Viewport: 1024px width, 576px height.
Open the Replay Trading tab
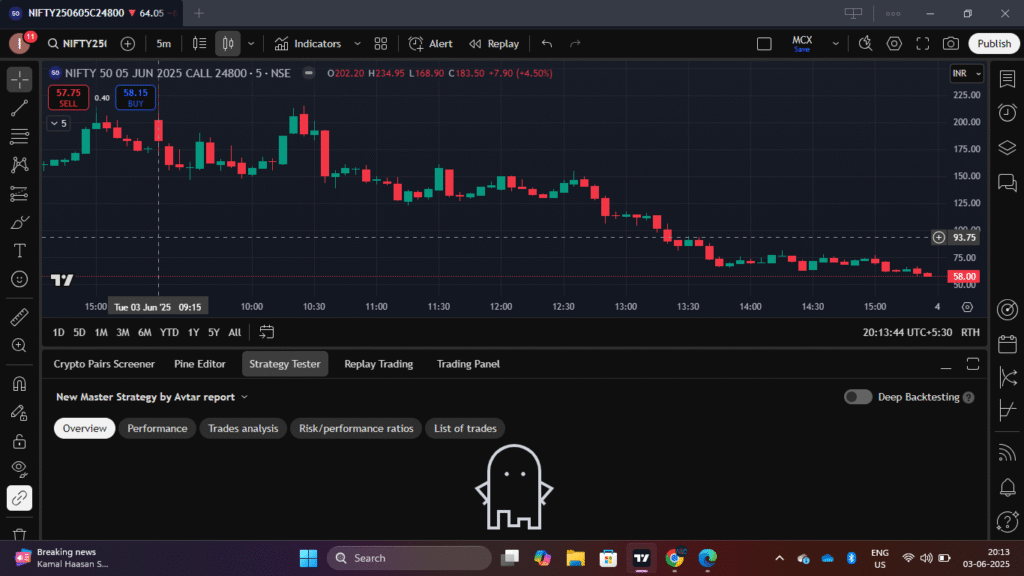[379, 364]
